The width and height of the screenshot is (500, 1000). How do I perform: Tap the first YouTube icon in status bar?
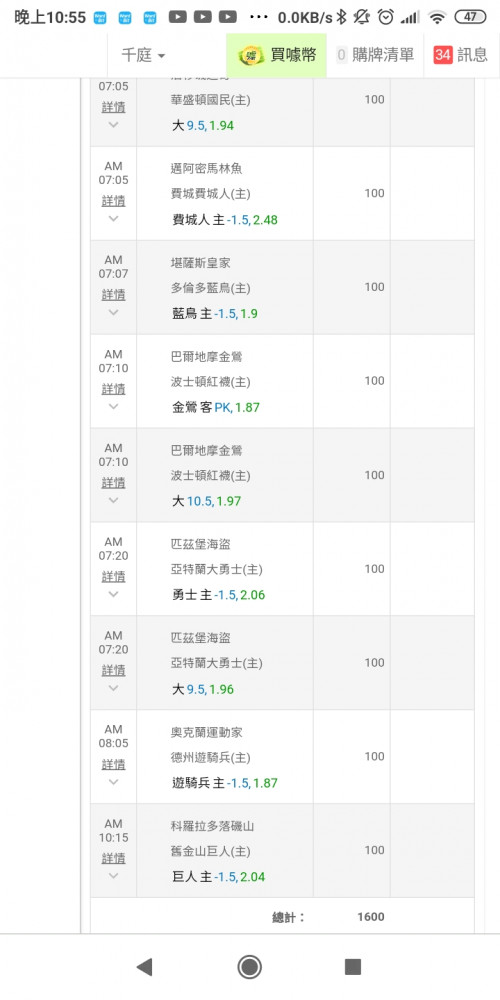pyautogui.click(x=177, y=18)
